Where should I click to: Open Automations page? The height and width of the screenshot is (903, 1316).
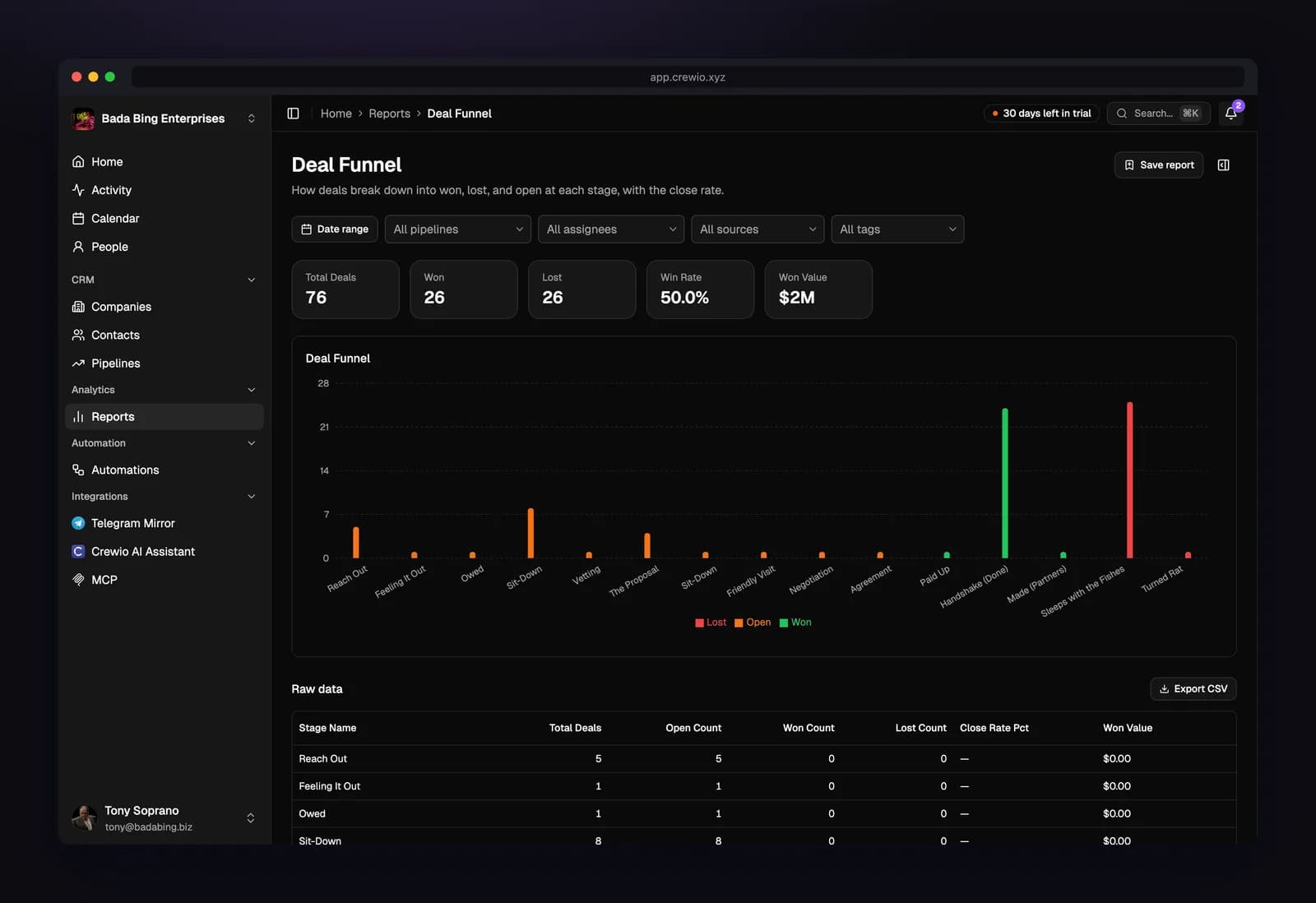(x=164, y=470)
